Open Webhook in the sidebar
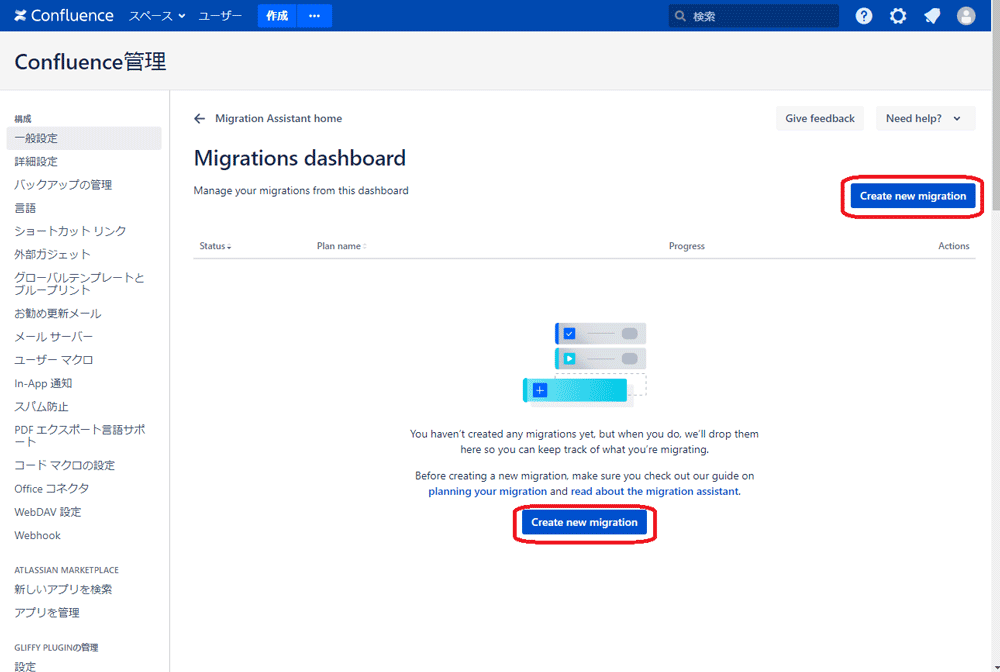Screen dimensions: 1000x672 point(38,536)
